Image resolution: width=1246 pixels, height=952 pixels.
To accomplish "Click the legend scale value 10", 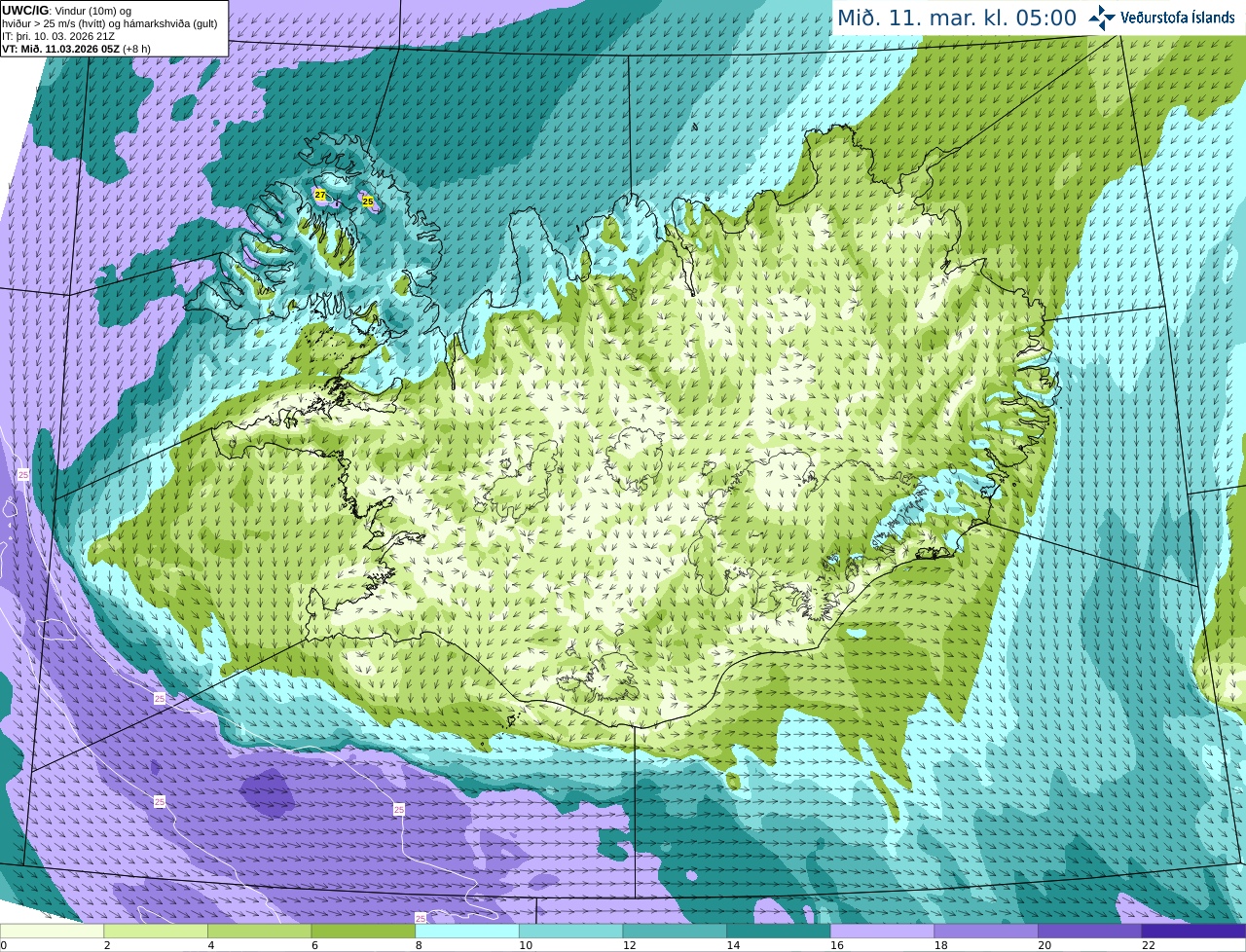I will [526, 945].
